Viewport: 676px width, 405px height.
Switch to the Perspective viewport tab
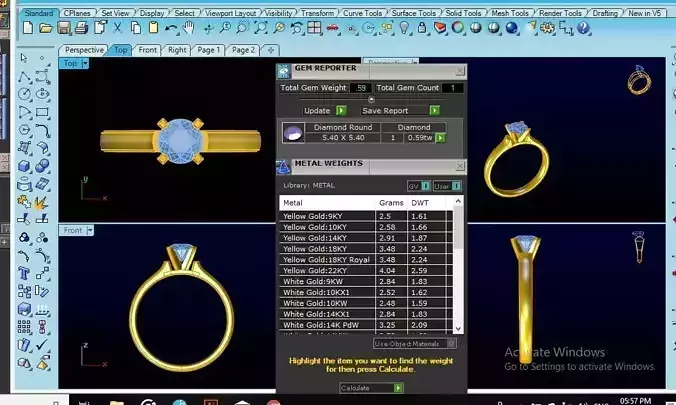(x=84, y=50)
